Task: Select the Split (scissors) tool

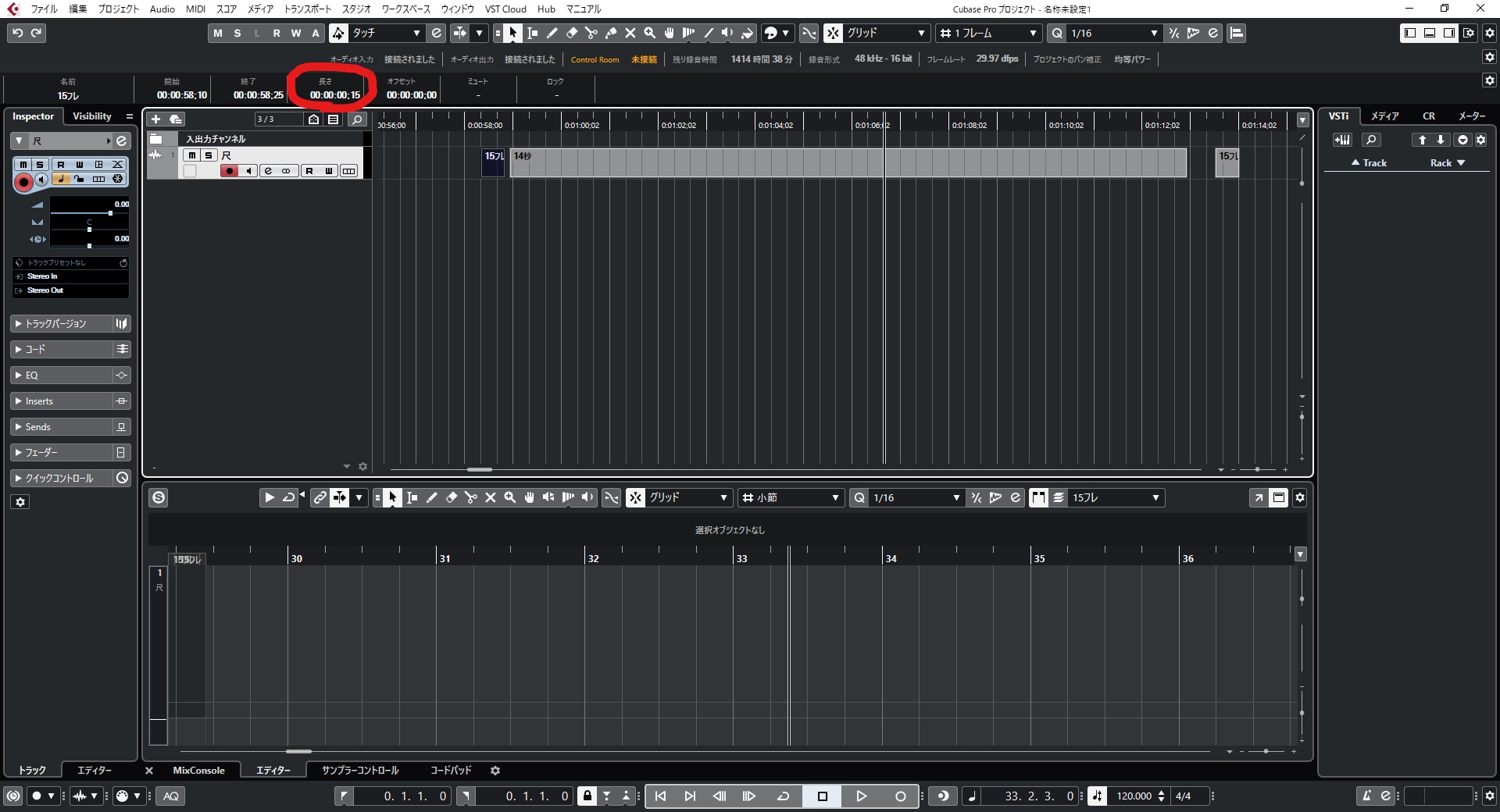Action: [x=591, y=33]
